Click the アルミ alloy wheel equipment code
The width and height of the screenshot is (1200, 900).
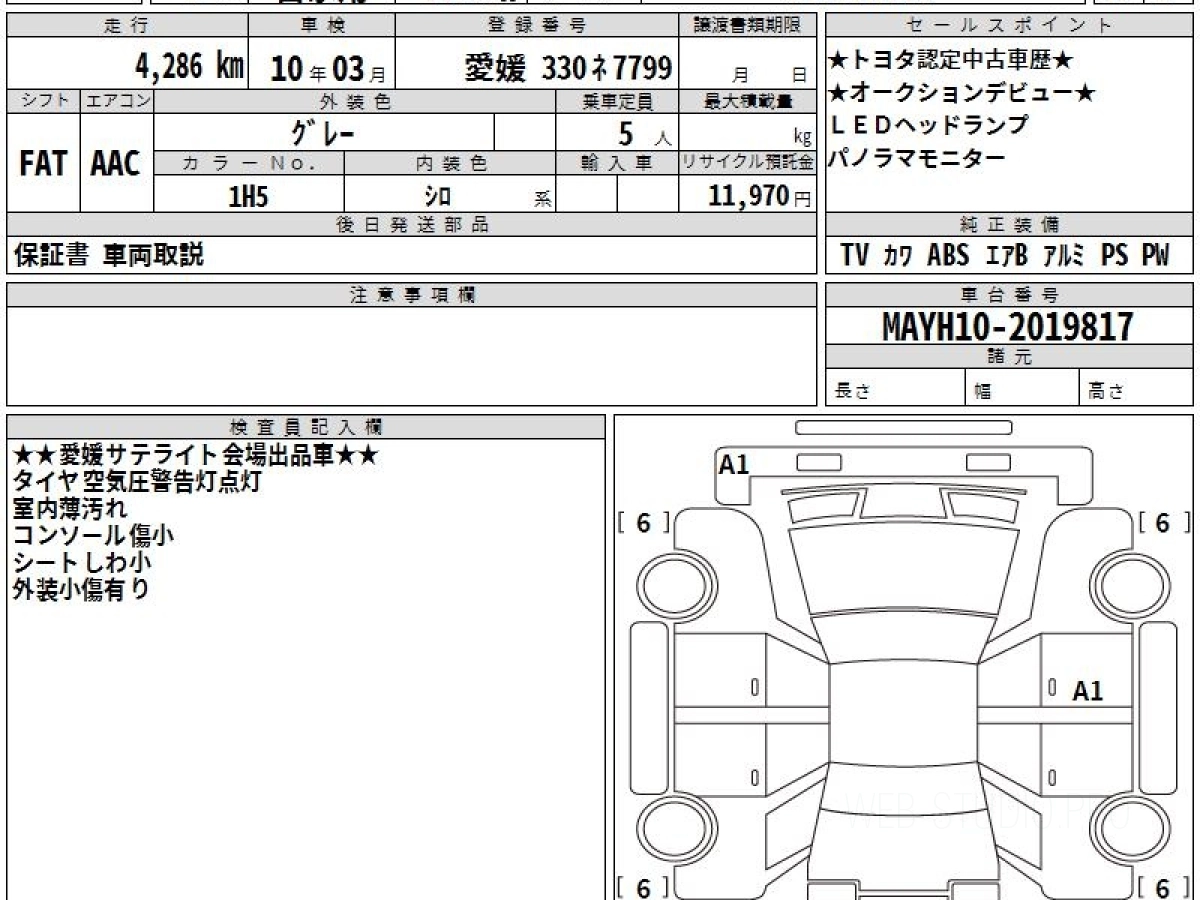pyautogui.click(x=1064, y=256)
